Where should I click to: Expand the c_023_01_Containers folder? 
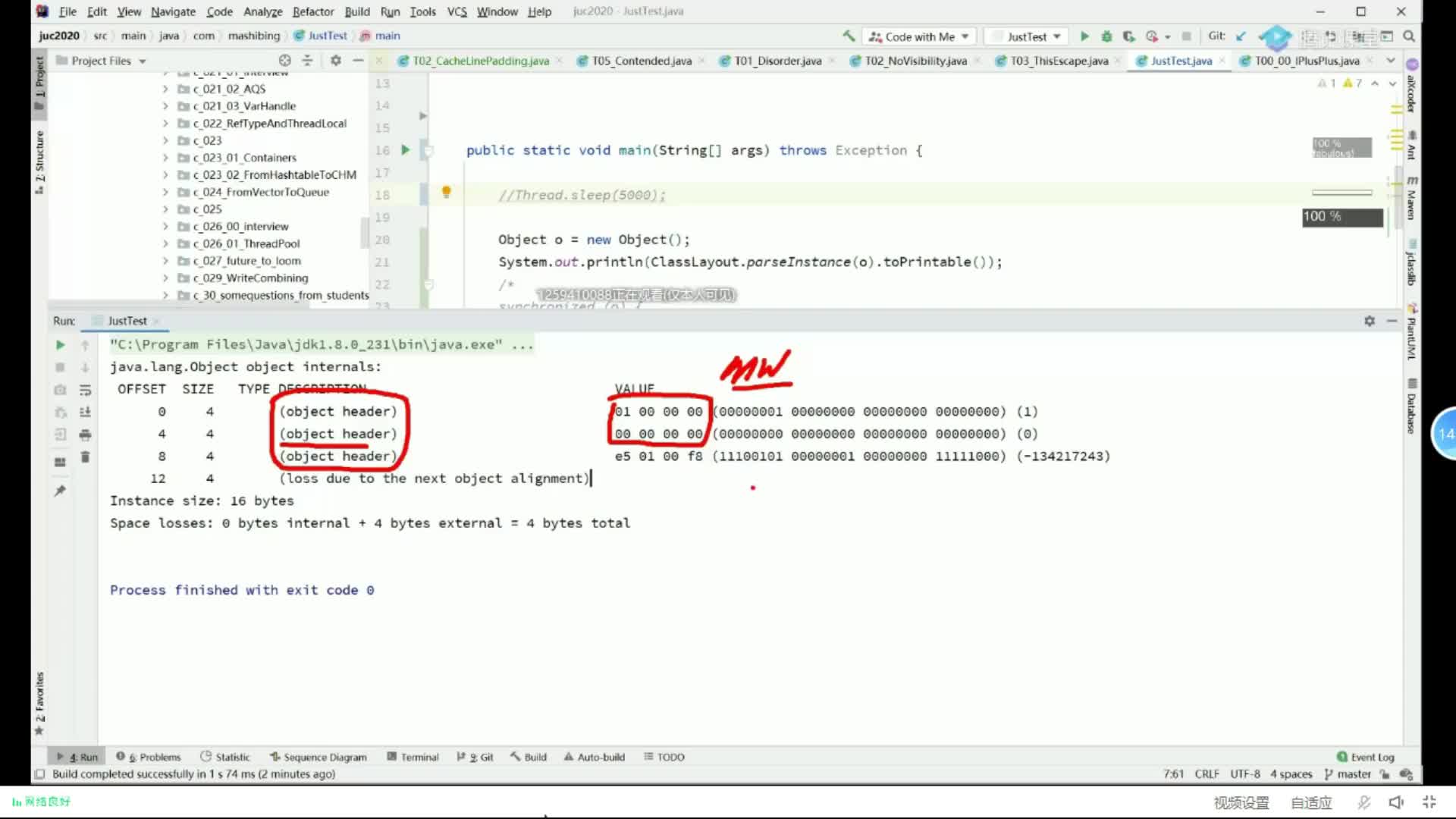(x=165, y=158)
